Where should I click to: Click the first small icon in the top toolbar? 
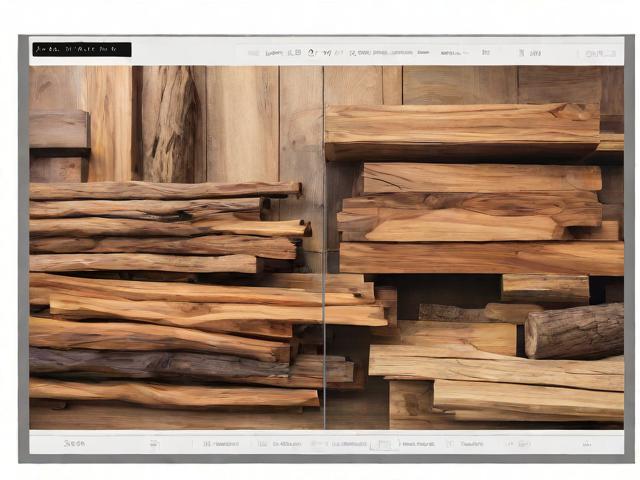253,52
